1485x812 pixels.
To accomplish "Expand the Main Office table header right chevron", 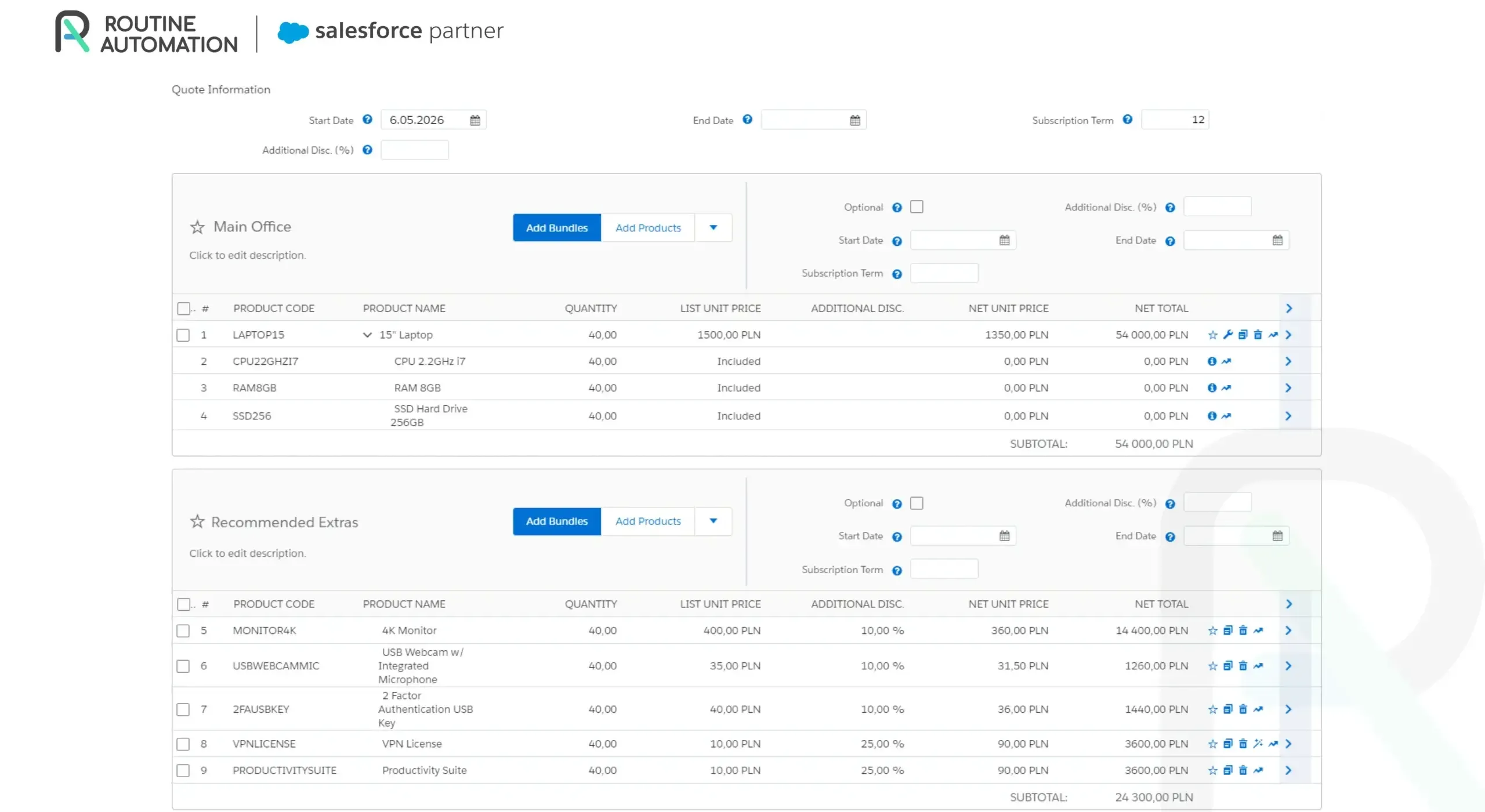I will [x=1288, y=309].
